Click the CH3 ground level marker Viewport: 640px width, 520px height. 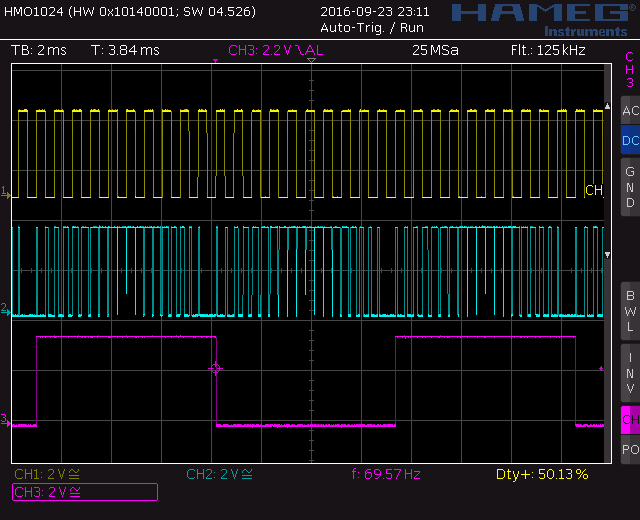(5, 420)
